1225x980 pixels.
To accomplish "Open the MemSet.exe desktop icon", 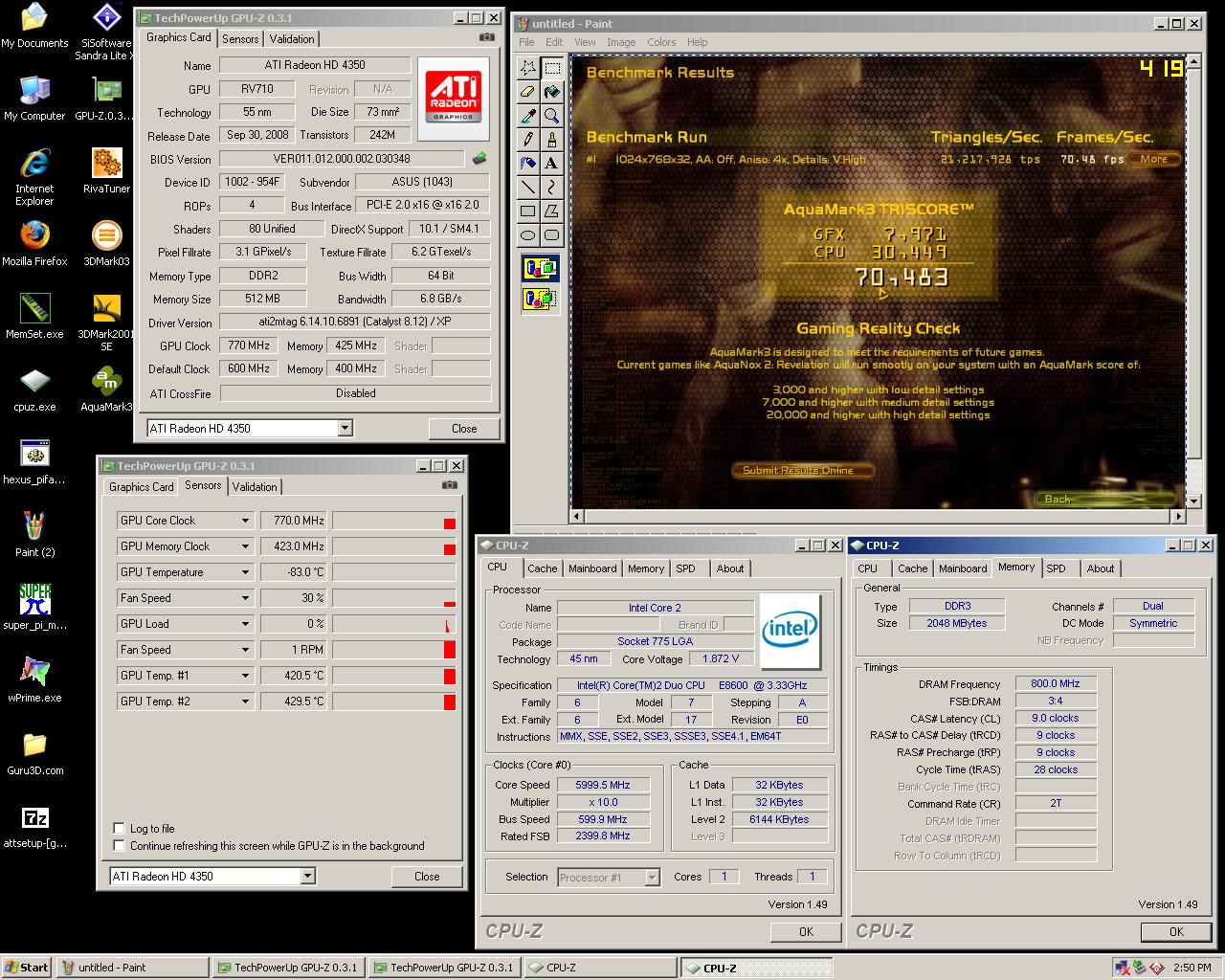I will tap(34, 316).
